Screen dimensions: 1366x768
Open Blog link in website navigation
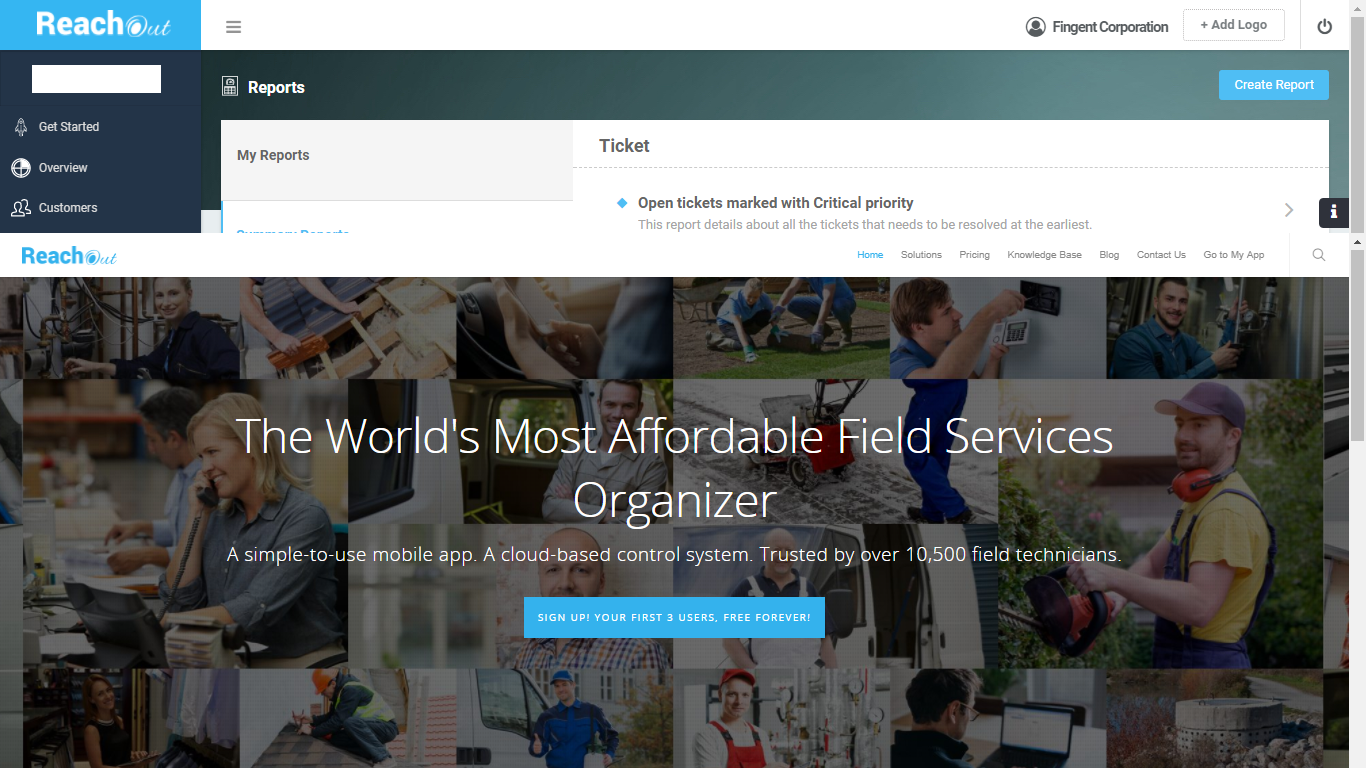click(x=1109, y=255)
